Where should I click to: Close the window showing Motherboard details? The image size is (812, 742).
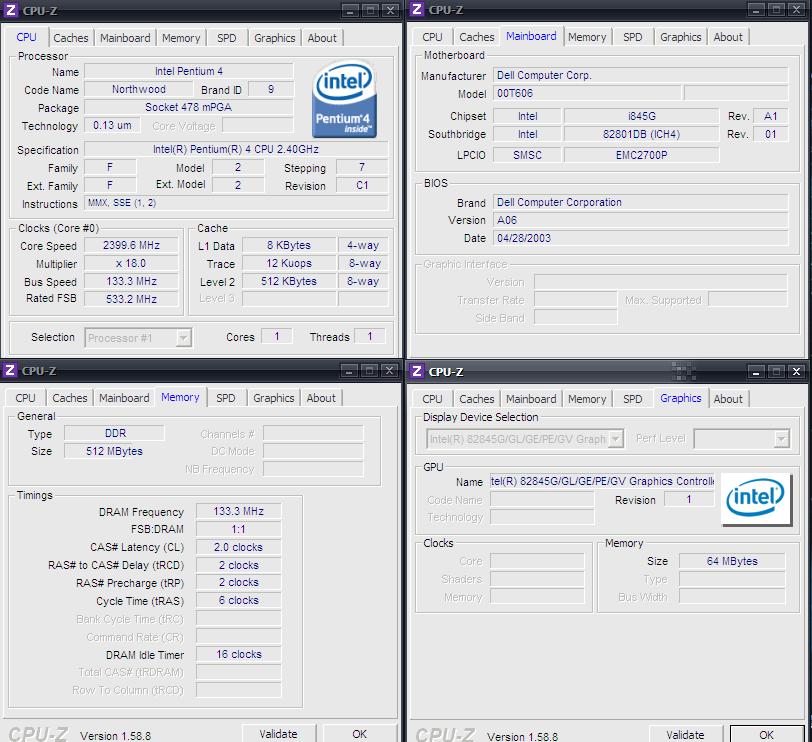point(795,10)
